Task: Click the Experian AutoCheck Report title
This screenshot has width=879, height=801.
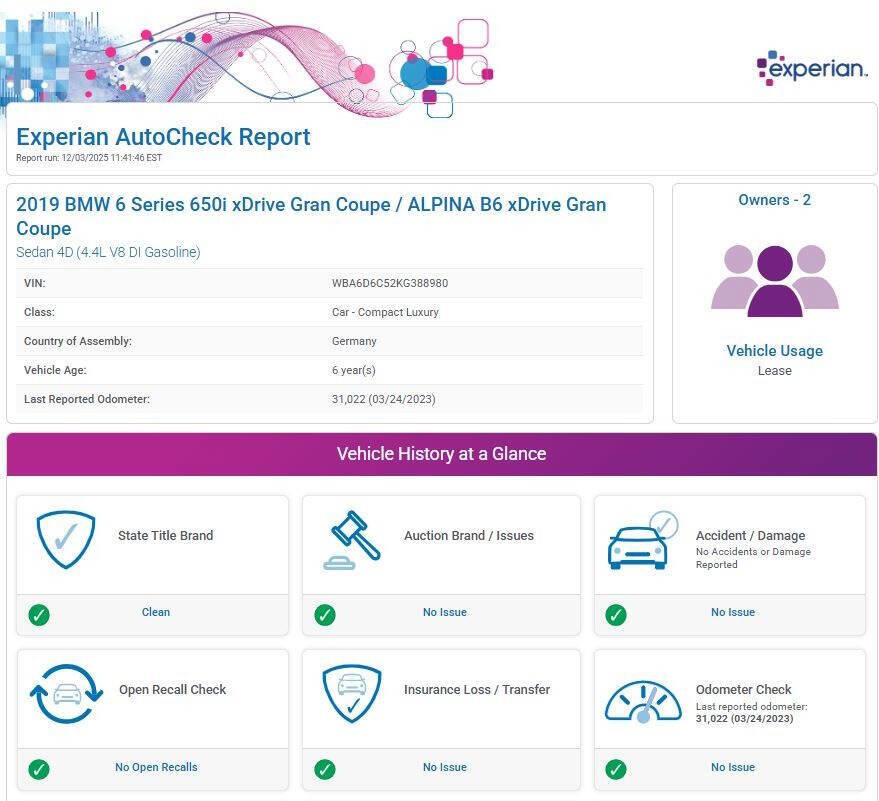Action: (x=163, y=137)
